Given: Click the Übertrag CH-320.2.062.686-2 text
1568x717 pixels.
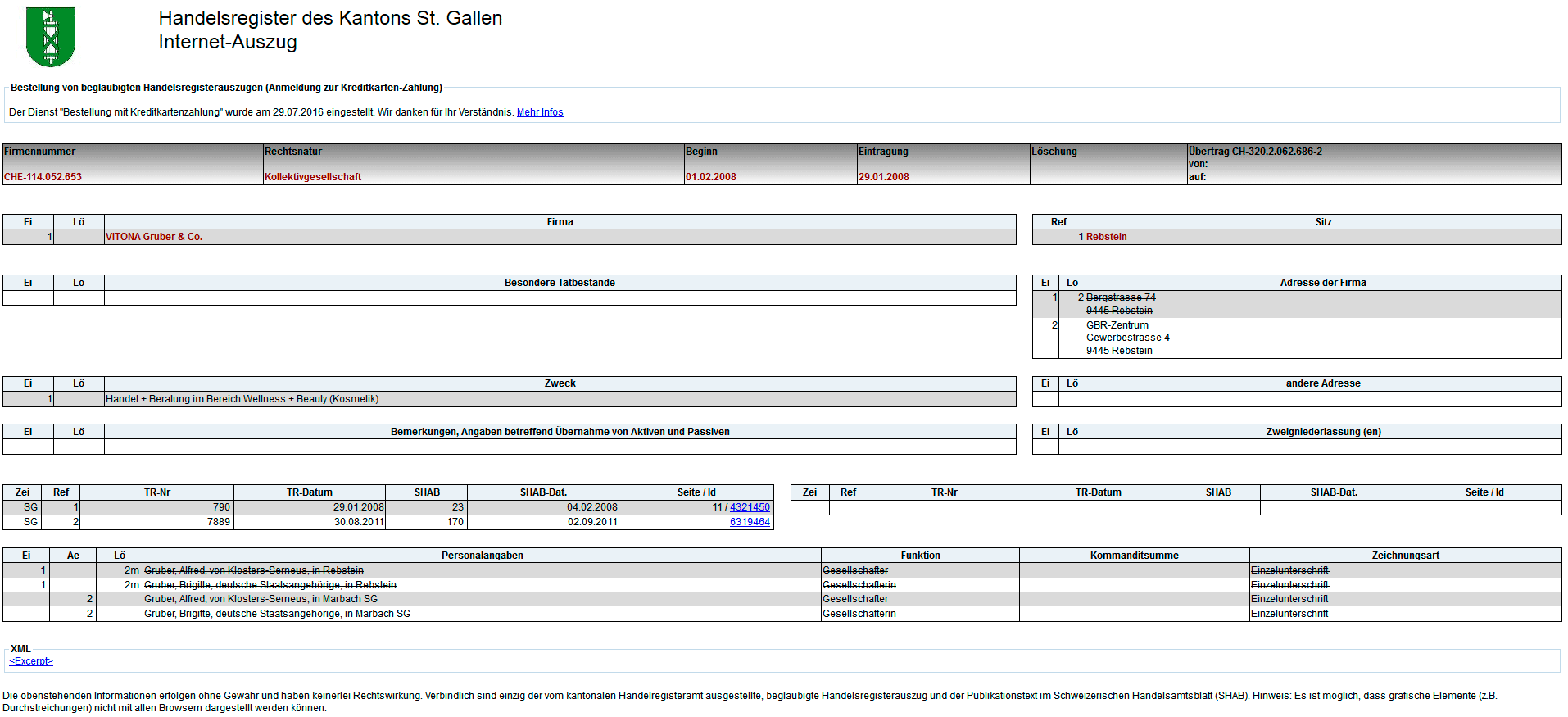Looking at the screenshot, I should [x=1256, y=152].
